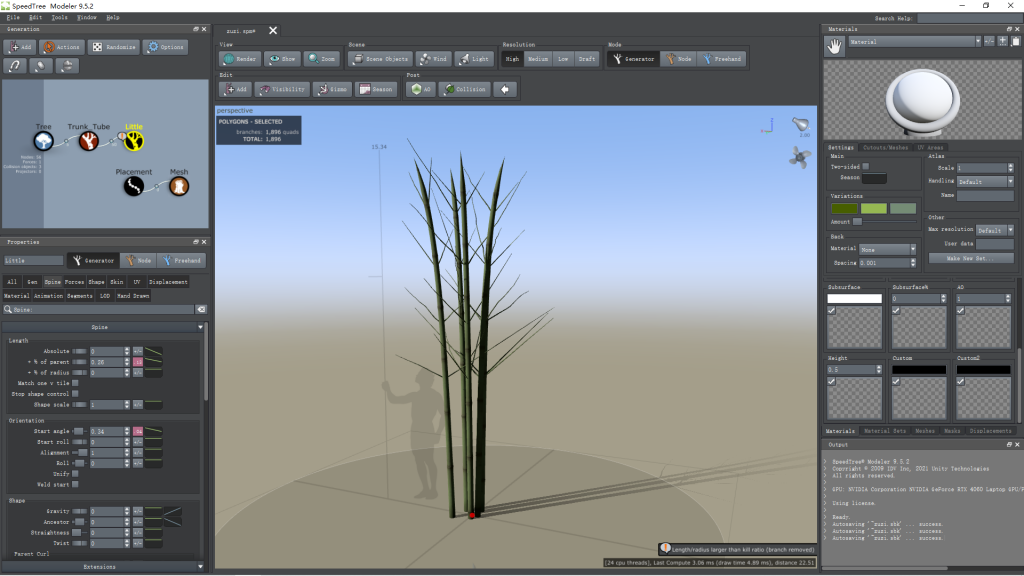Click Add in the Edit toolbar group

pyautogui.click(x=235, y=89)
